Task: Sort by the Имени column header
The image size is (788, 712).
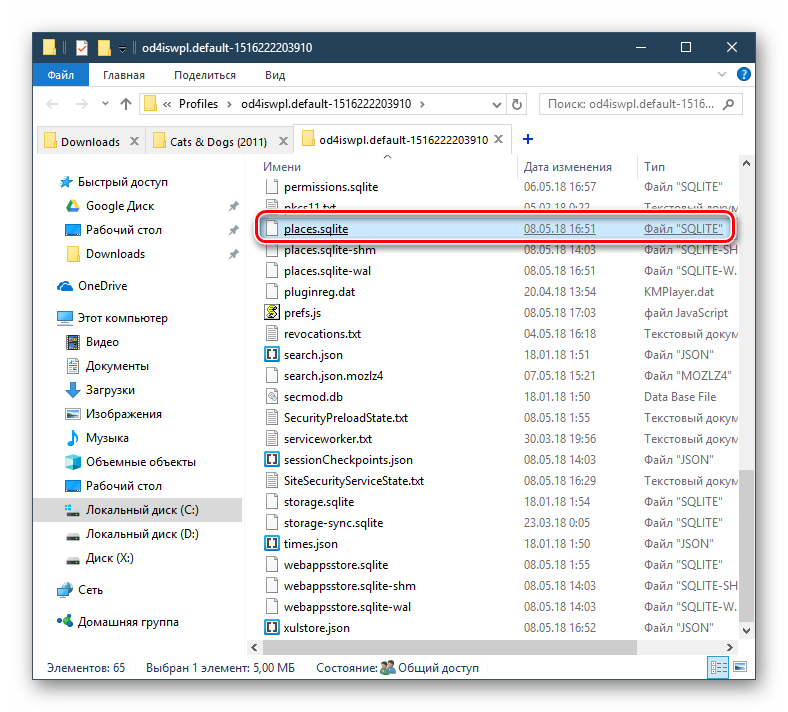Action: (x=281, y=167)
